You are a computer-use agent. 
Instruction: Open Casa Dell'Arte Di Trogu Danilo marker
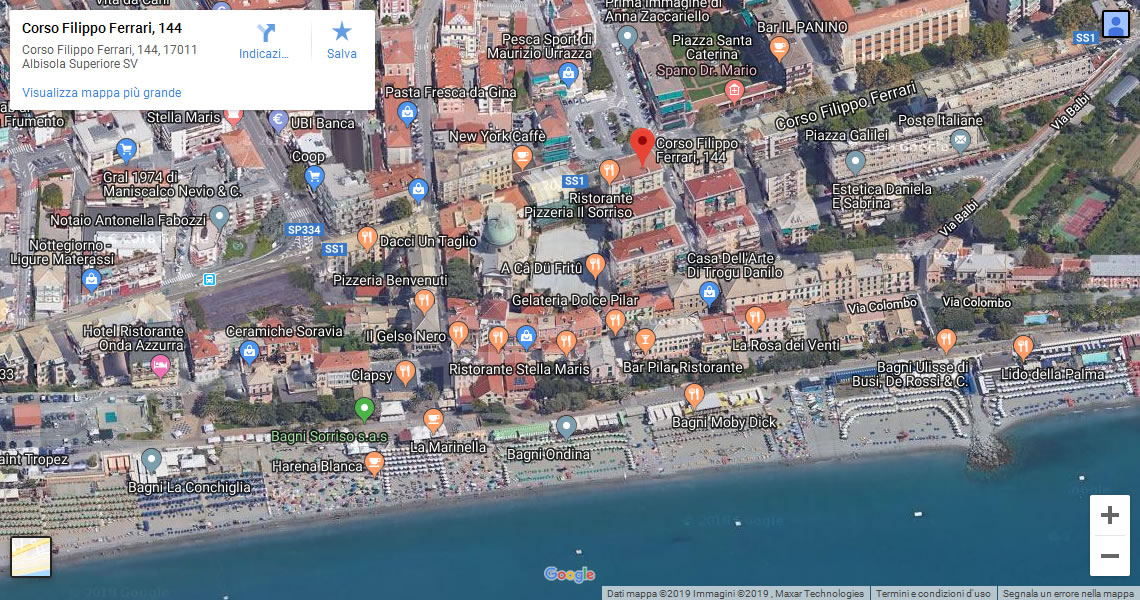pyautogui.click(x=709, y=293)
